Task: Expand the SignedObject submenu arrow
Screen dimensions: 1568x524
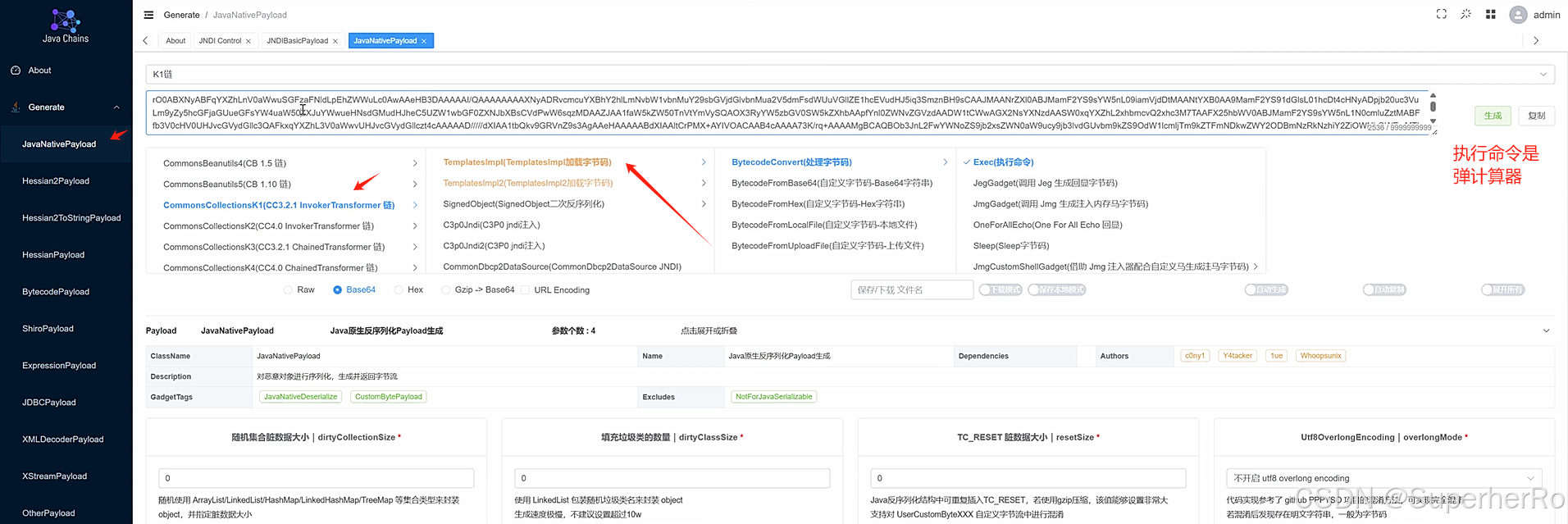Action: pos(704,204)
